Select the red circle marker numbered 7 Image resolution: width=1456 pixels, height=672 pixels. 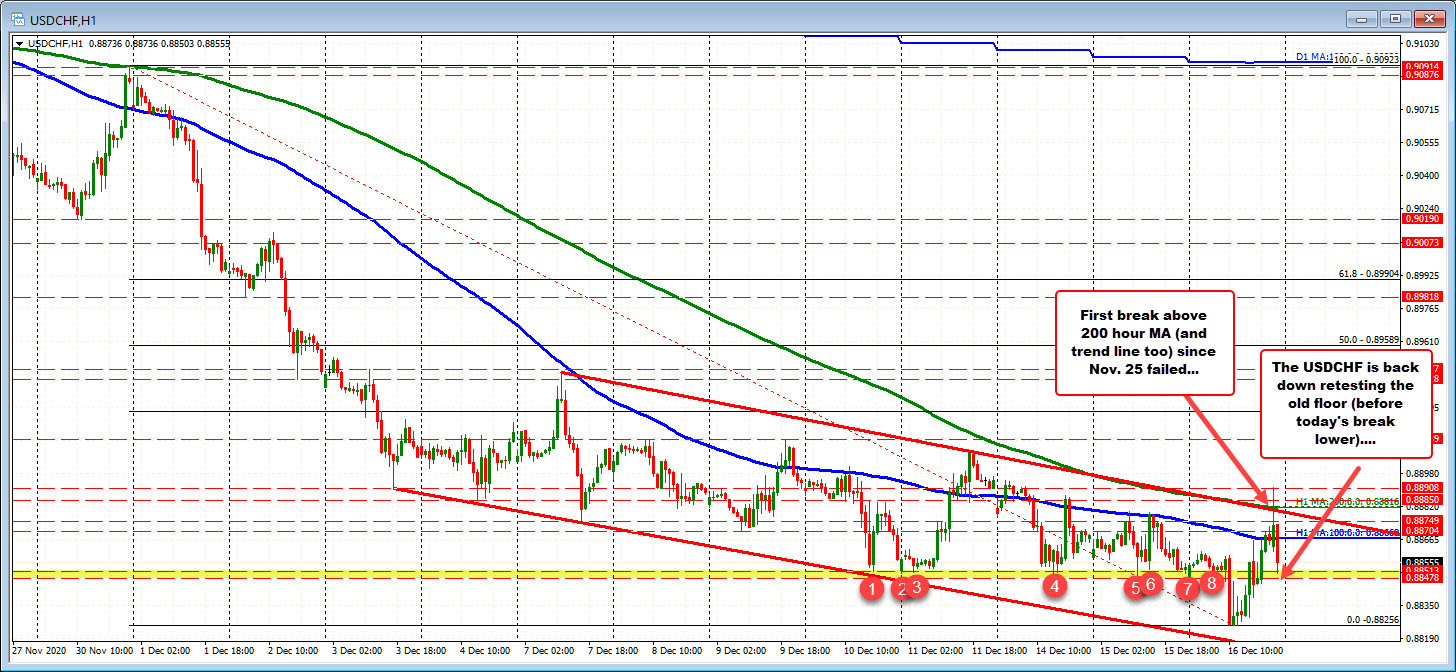tap(1187, 589)
